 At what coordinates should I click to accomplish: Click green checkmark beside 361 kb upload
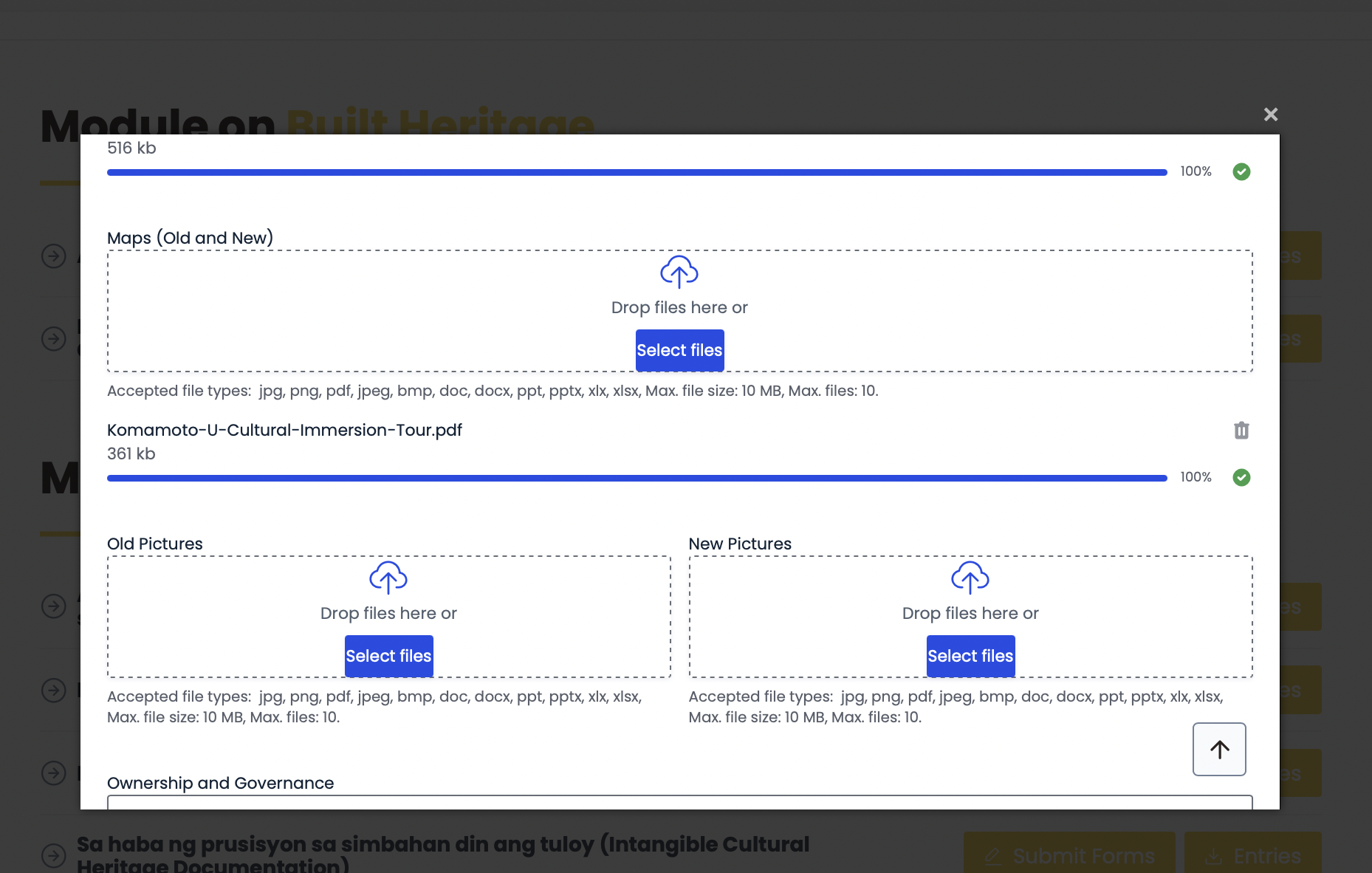click(x=1241, y=478)
